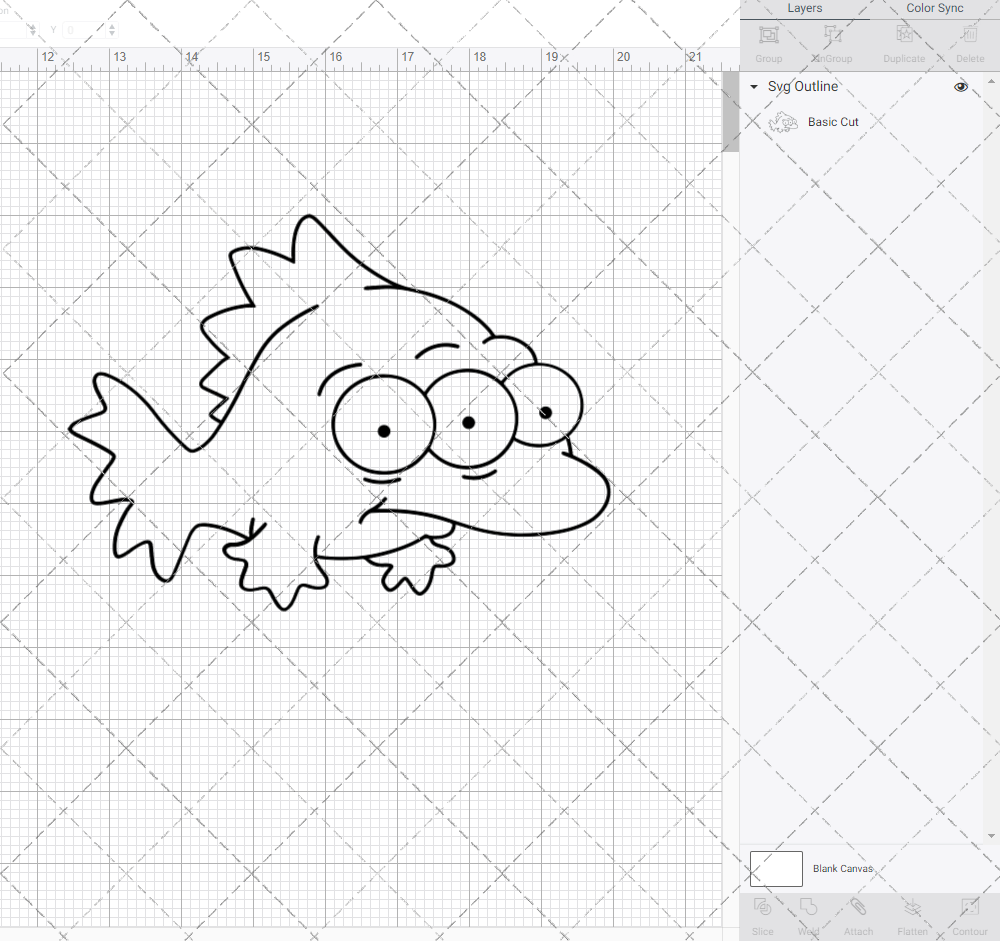The width and height of the screenshot is (1000, 941).
Task: Switch to the Color Sync tab
Action: [x=935, y=8]
